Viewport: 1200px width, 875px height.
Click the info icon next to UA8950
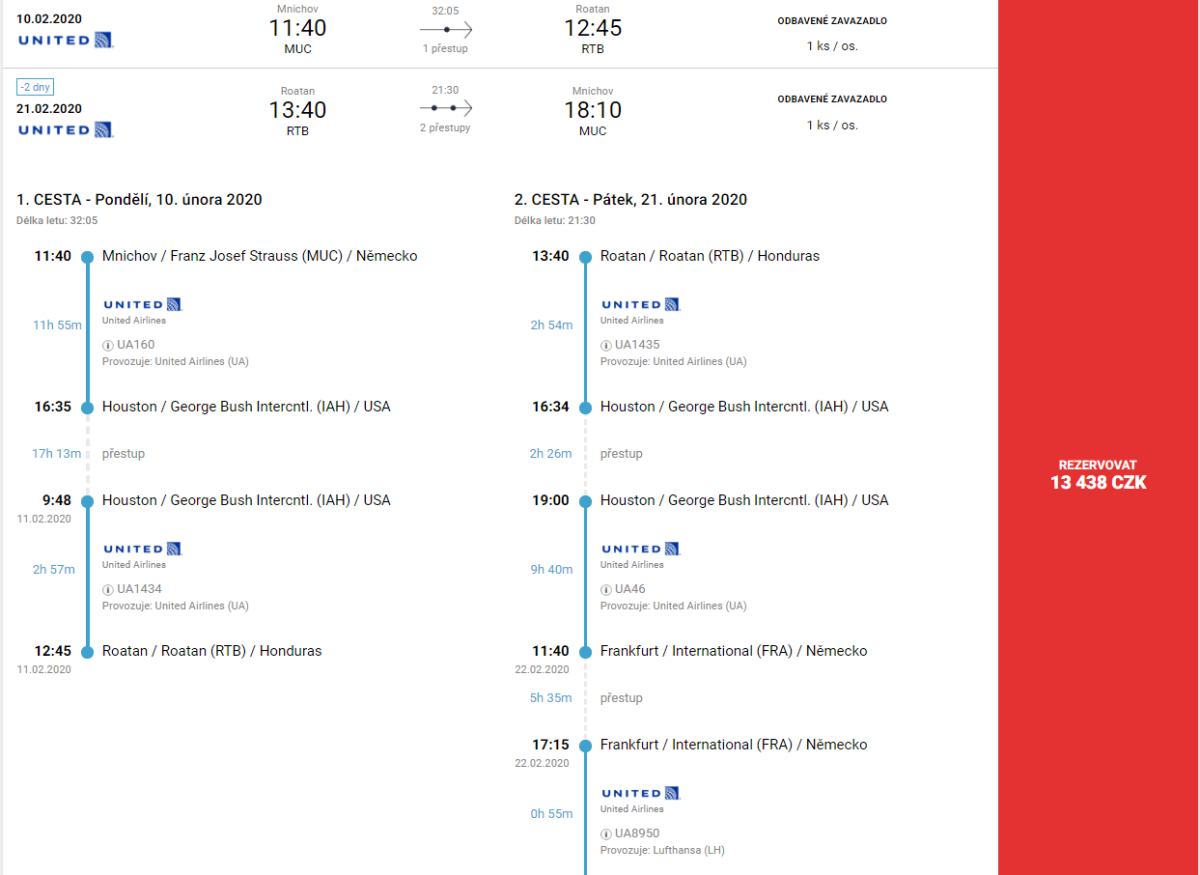[x=605, y=833]
